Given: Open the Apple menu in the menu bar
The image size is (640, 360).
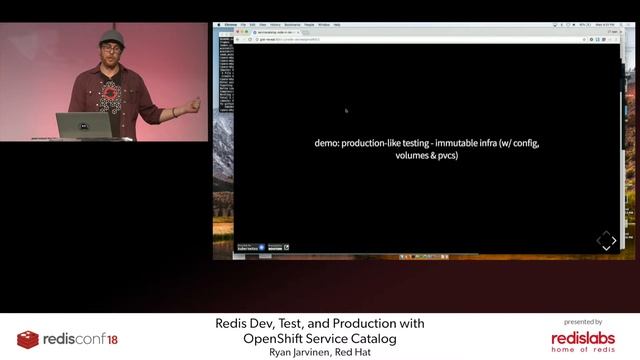Looking at the screenshot, I should (x=219, y=25).
